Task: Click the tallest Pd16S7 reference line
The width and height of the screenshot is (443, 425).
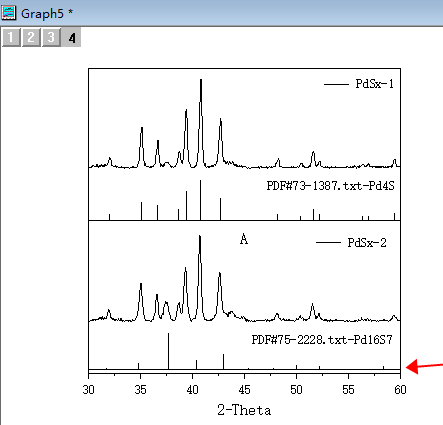Action: (168, 351)
